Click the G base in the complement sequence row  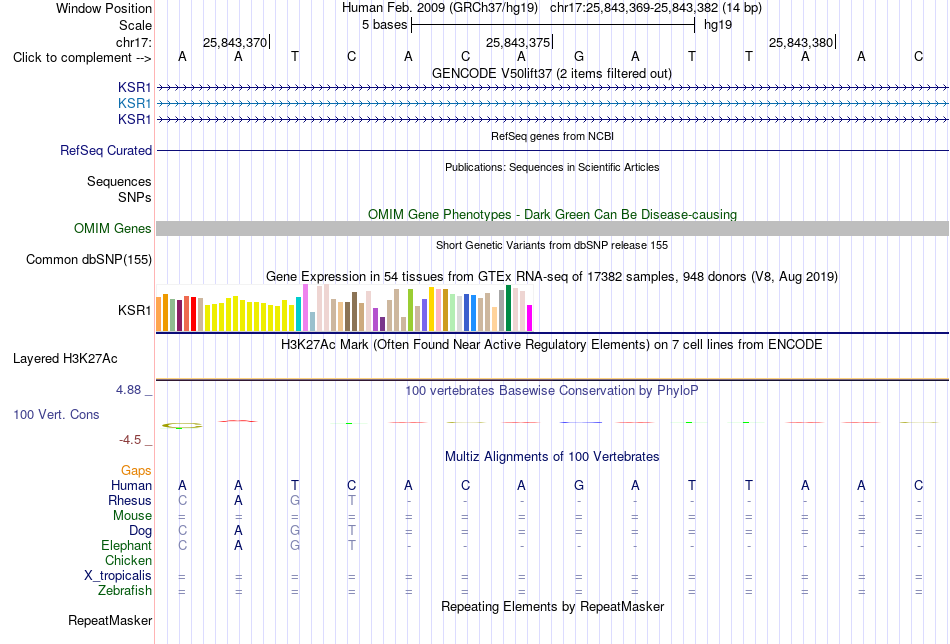579,56
